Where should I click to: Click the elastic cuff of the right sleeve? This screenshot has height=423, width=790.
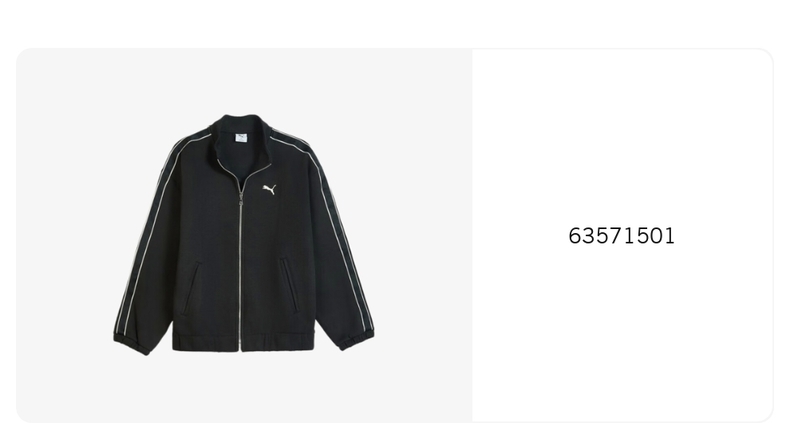pos(357,339)
